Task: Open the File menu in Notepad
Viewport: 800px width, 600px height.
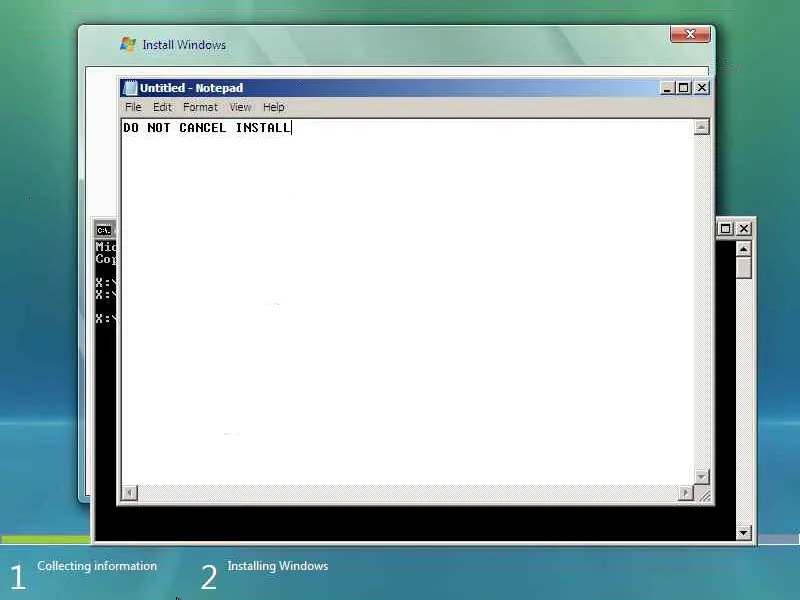Action: (133, 107)
